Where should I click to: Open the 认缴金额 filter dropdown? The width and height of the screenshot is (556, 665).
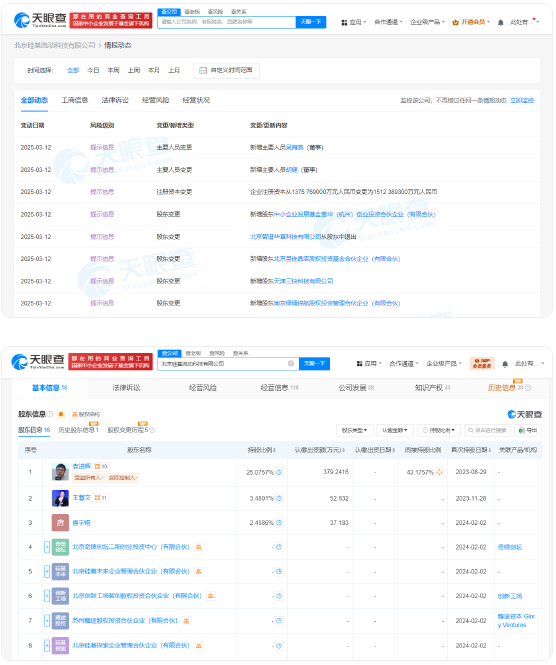pos(394,431)
